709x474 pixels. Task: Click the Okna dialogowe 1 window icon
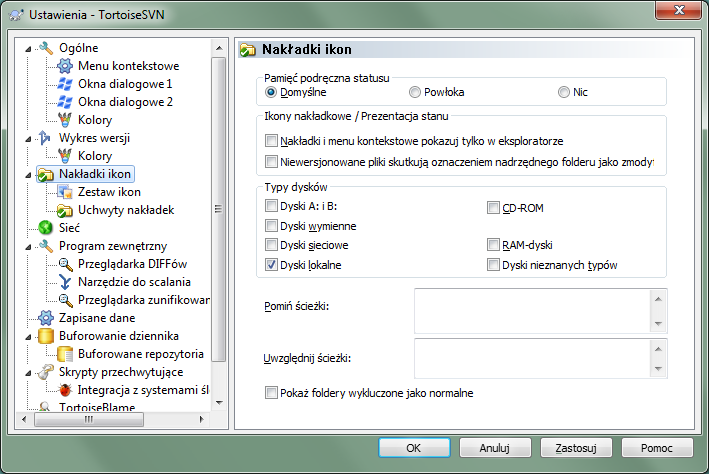coord(65,84)
